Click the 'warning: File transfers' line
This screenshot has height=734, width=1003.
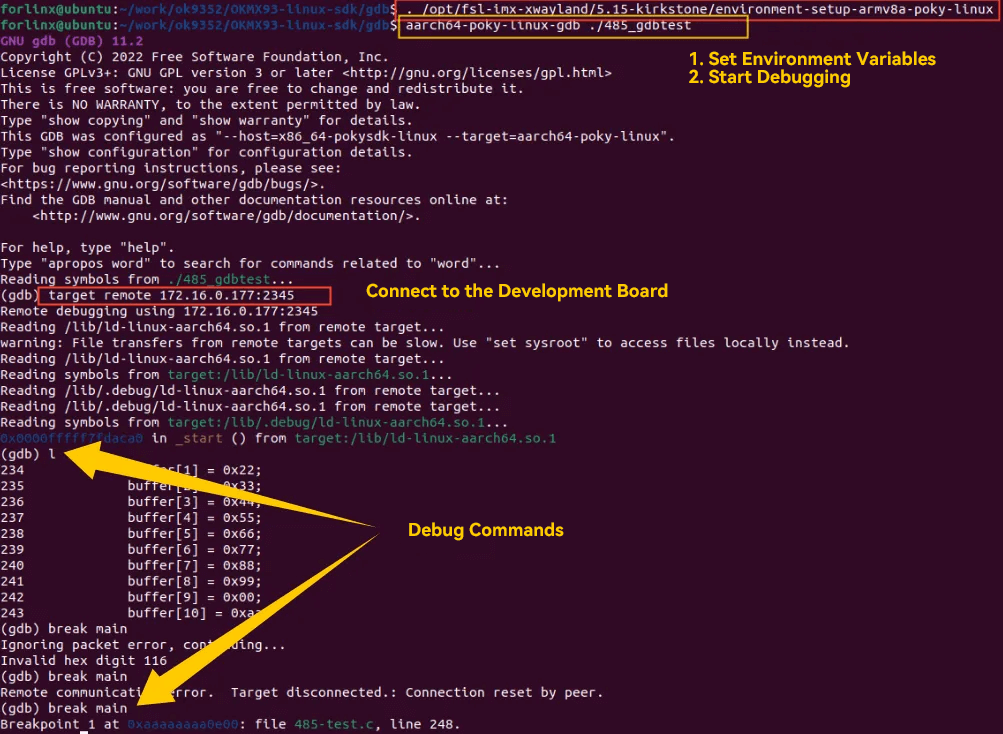pos(424,343)
